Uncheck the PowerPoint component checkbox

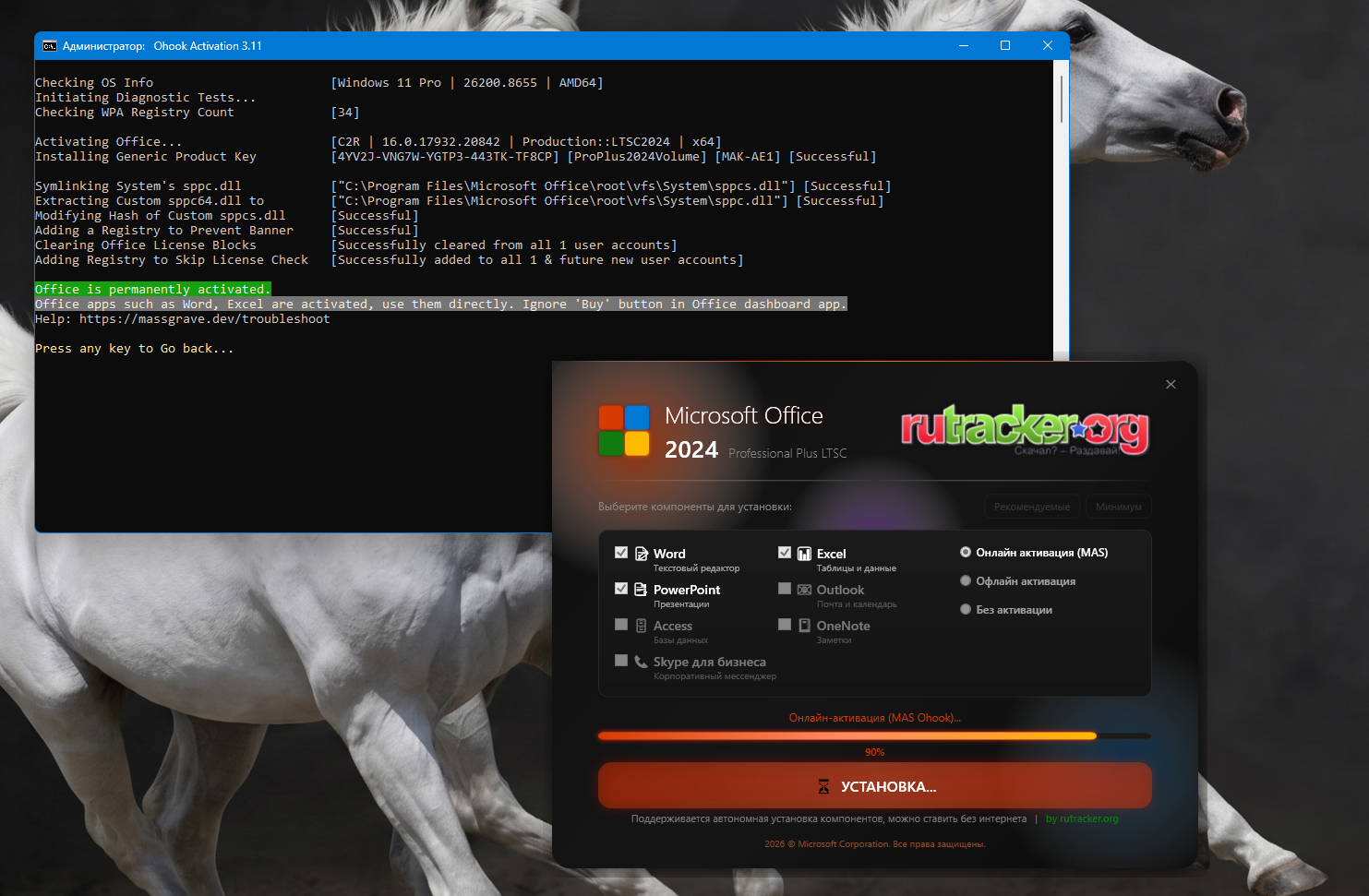[x=621, y=589]
